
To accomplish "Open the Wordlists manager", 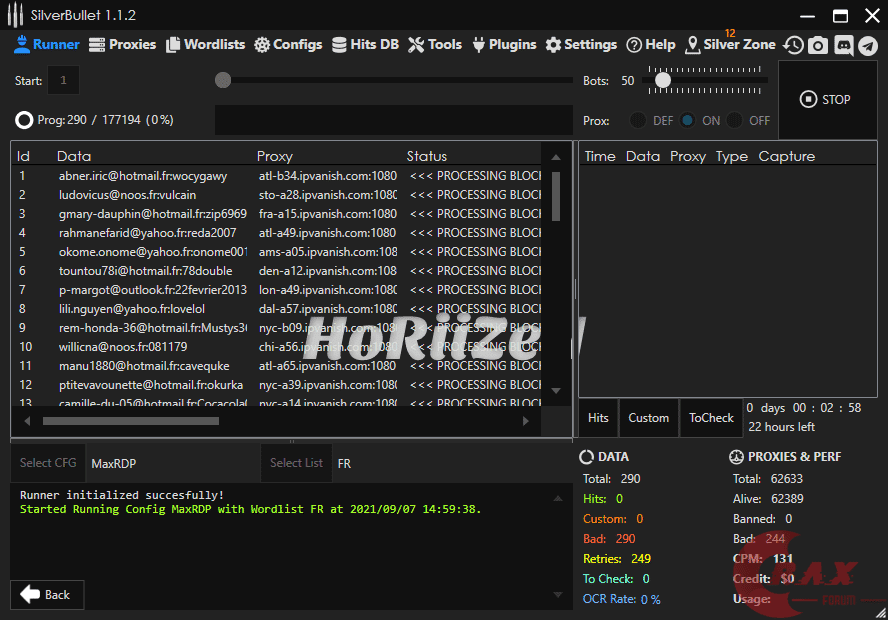I will tap(205, 45).
